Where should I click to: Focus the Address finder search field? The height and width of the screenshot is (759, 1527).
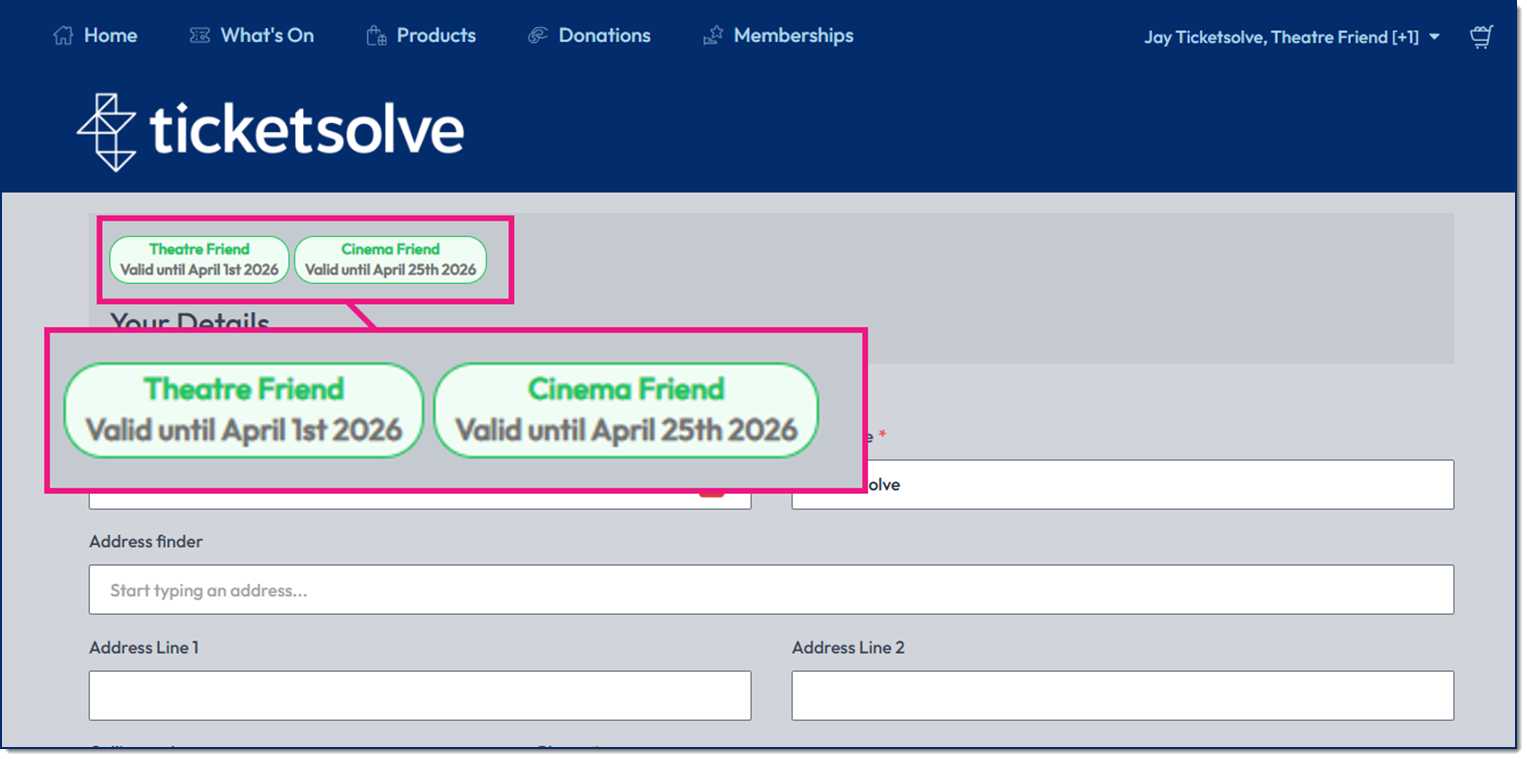(x=771, y=590)
